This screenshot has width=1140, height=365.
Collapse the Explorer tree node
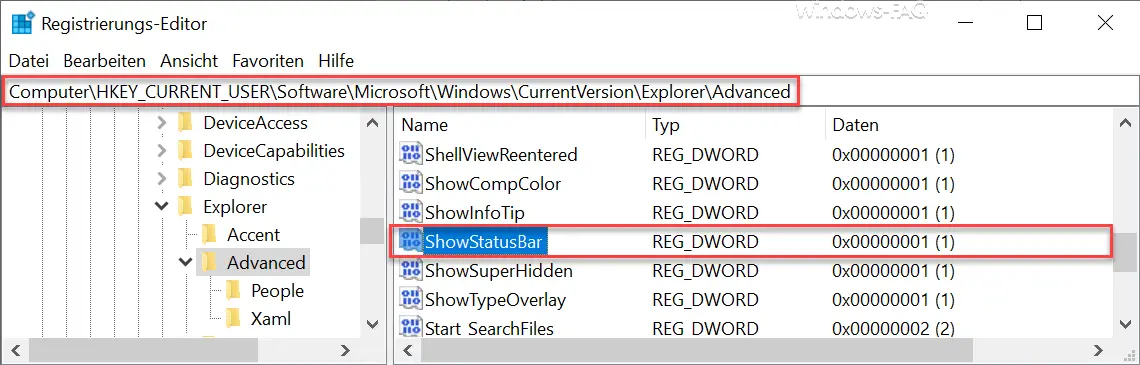click(x=162, y=207)
